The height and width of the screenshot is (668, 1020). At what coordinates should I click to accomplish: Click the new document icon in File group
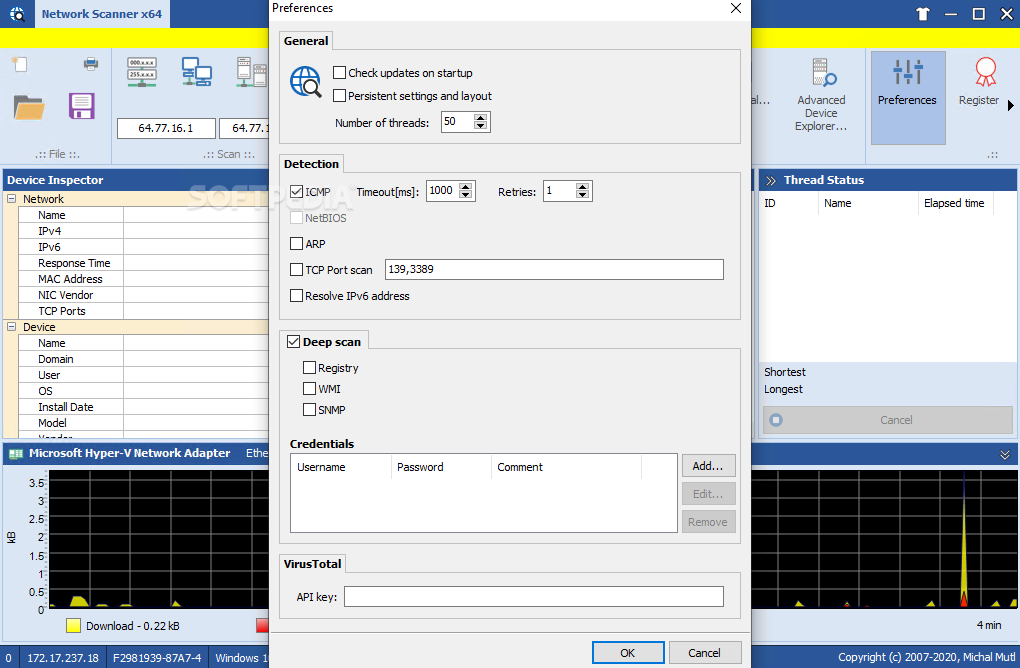pyautogui.click(x=20, y=64)
